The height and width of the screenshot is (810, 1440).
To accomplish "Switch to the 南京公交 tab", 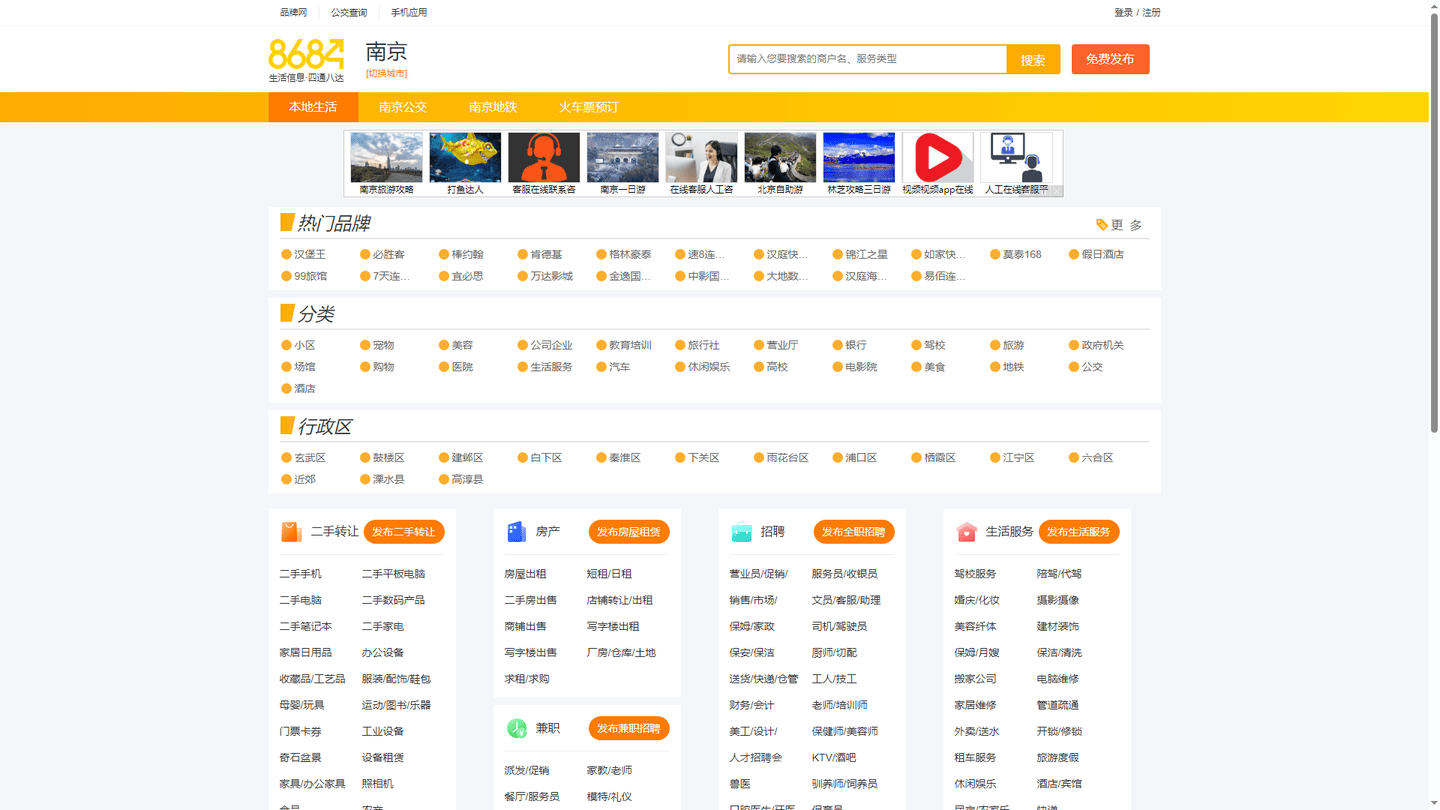I will click(x=403, y=107).
